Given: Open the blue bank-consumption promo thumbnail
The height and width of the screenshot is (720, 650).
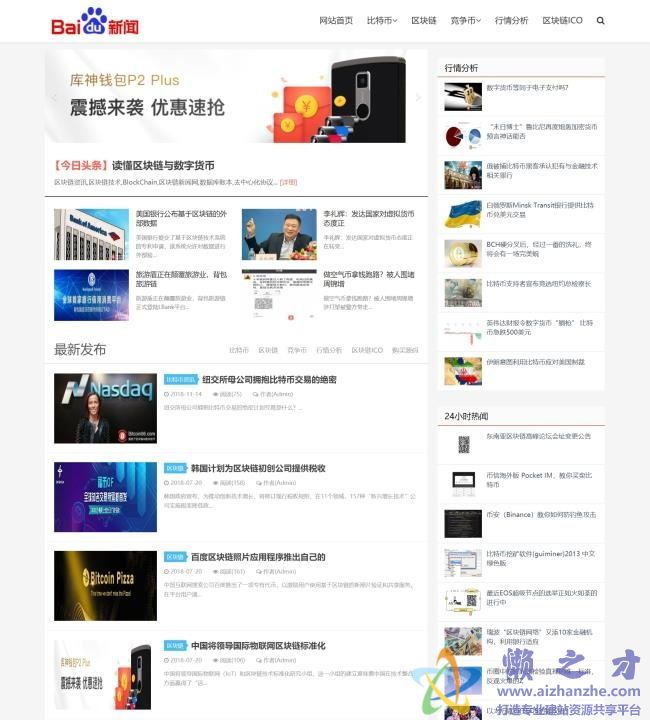Looking at the screenshot, I should [x=91, y=295].
